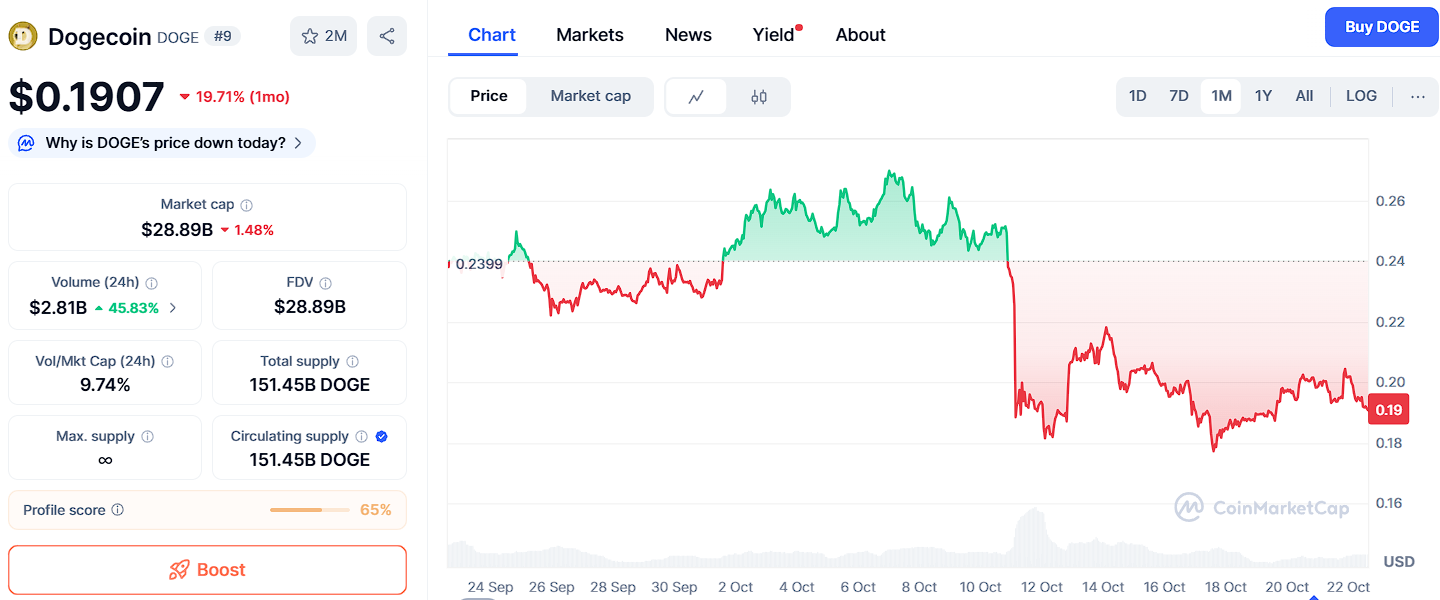This screenshot has width=1440, height=600.
Task: Toggle chart to Market cap view
Action: (x=590, y=97)
